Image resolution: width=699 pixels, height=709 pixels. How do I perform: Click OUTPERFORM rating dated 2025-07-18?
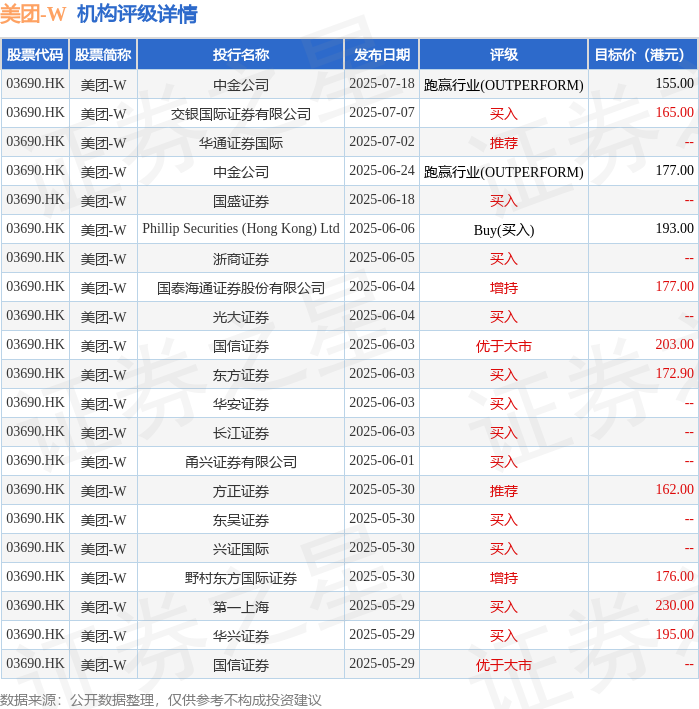click(x=504, y=85)
